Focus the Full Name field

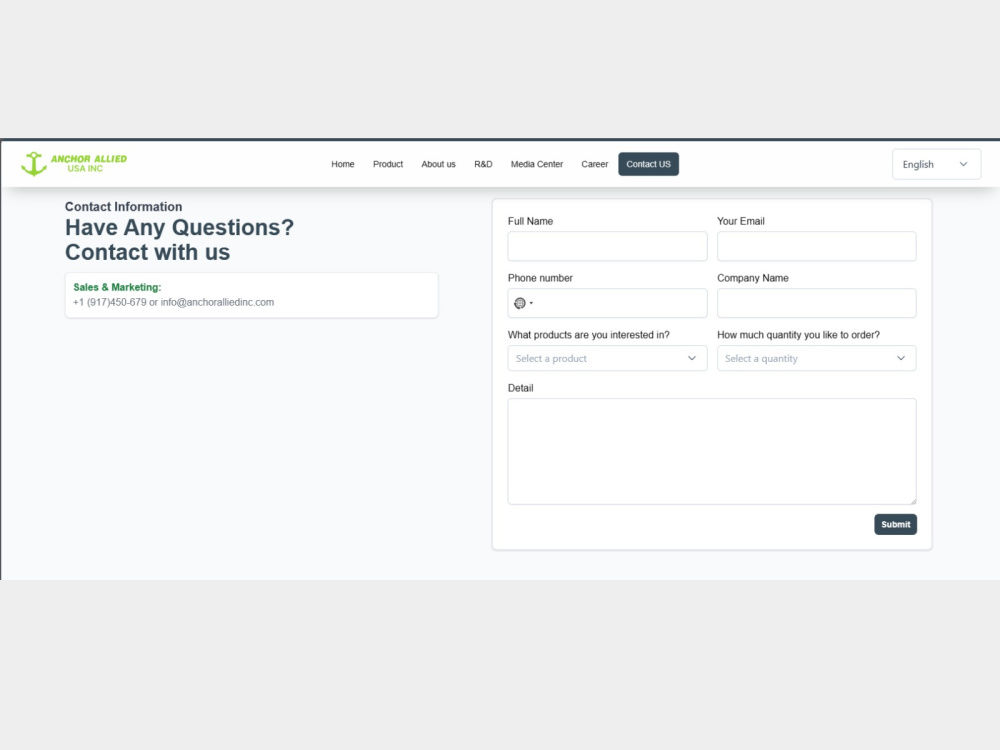pyautogui.click(x=607, y=246)
